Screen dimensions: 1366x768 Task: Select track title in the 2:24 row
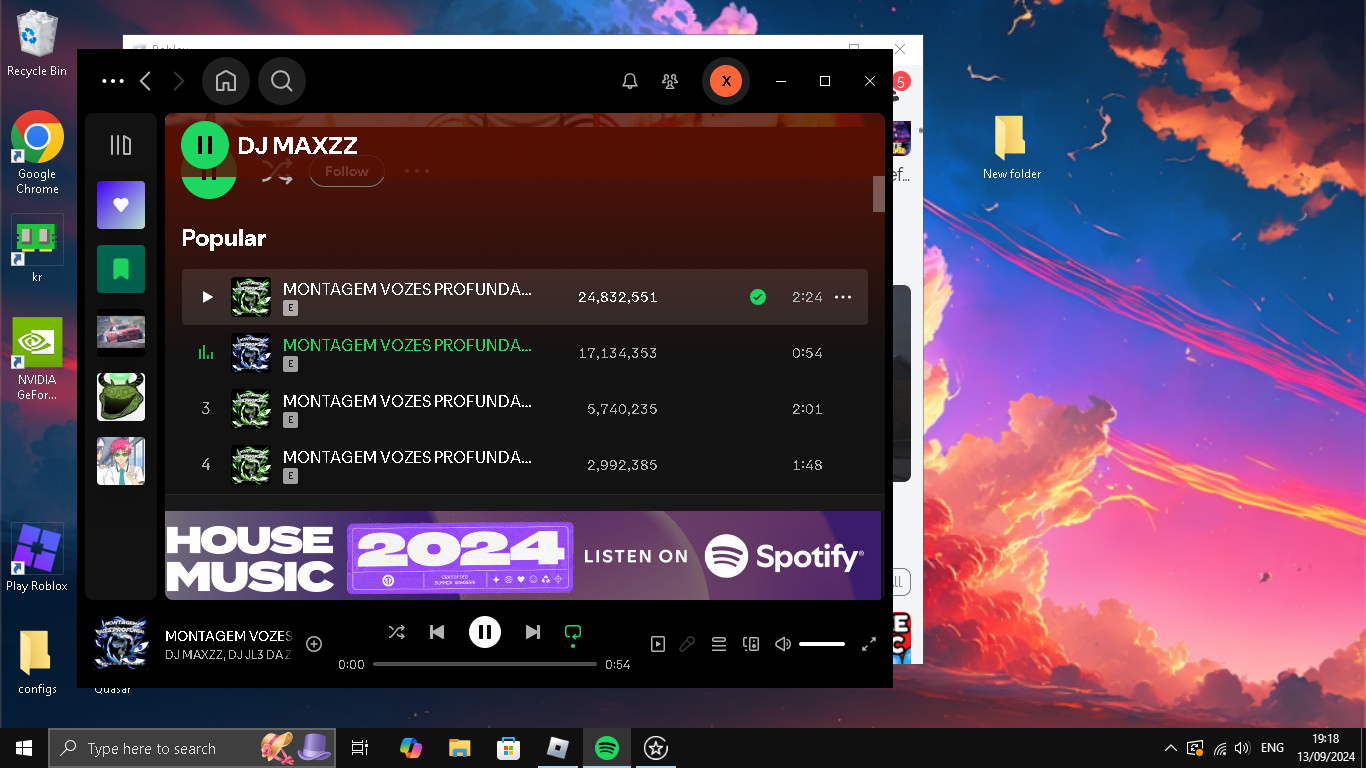[407, 289]
